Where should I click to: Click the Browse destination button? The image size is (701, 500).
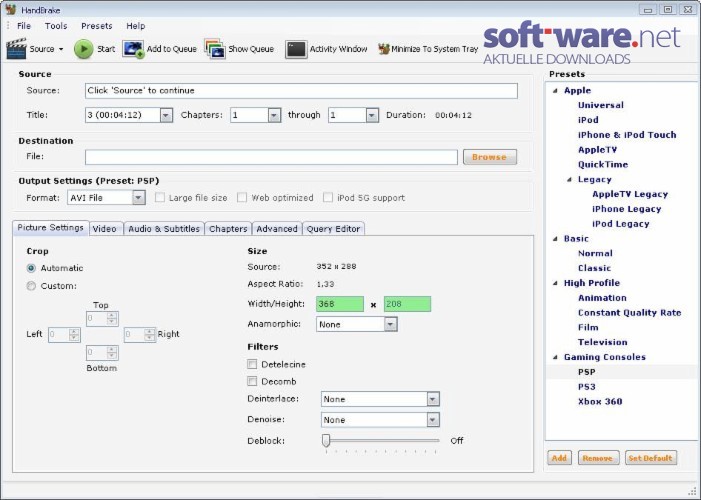click(490, 157)
